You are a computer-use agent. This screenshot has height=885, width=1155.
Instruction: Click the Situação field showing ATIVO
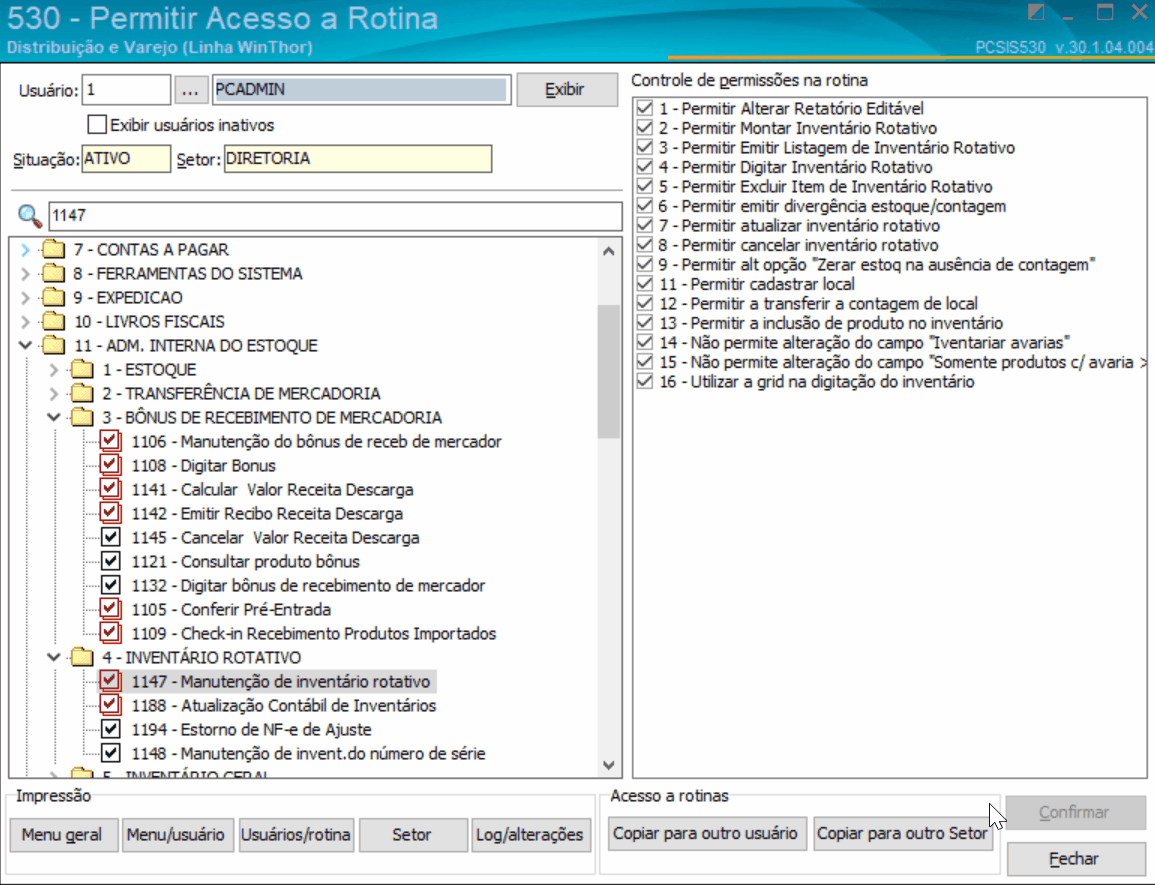126,158
